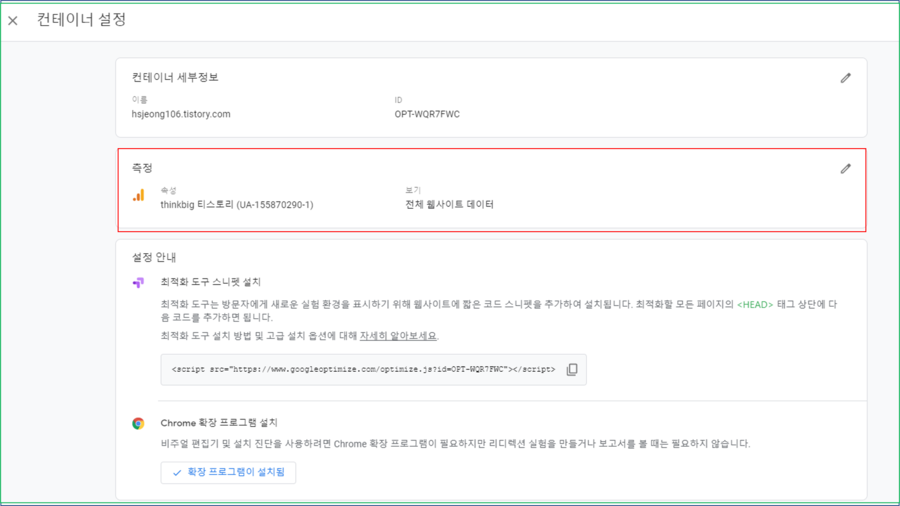Click the green <HEAD> tag text
The width and height of the screenshot is (900, 506).
click(x=755, y=305)
